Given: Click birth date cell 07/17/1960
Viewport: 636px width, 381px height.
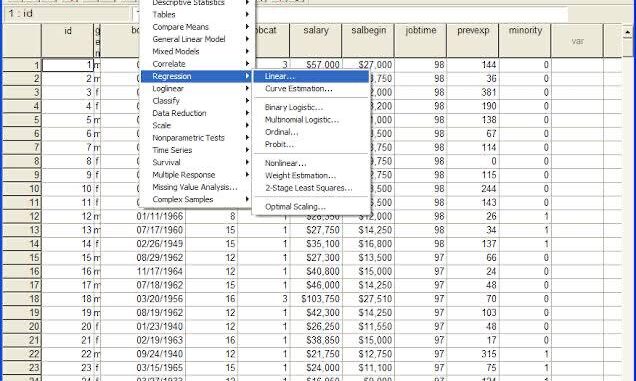Looking at the screenshot, I should pyautogui.click(x=143, y=230).
